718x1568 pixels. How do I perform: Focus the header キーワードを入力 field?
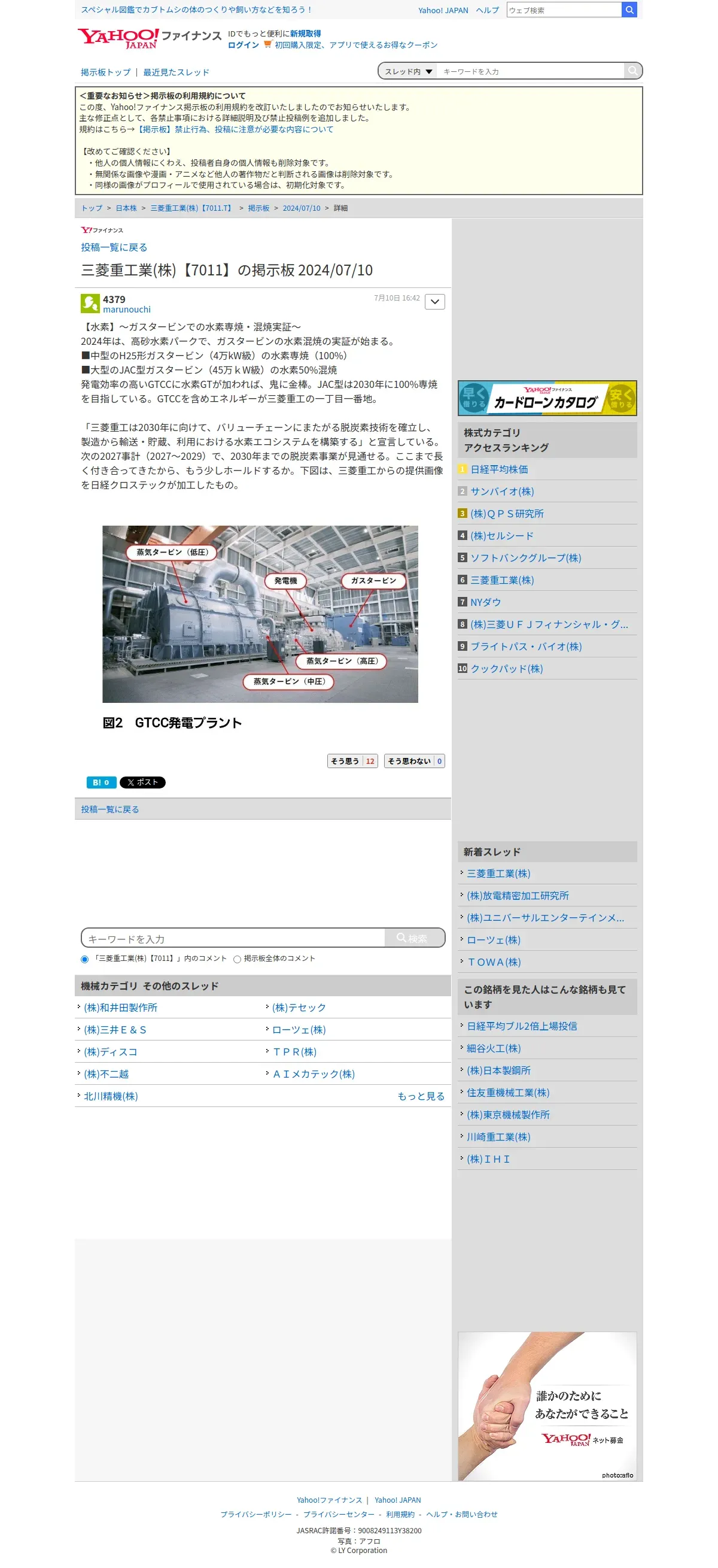[531, 71]
